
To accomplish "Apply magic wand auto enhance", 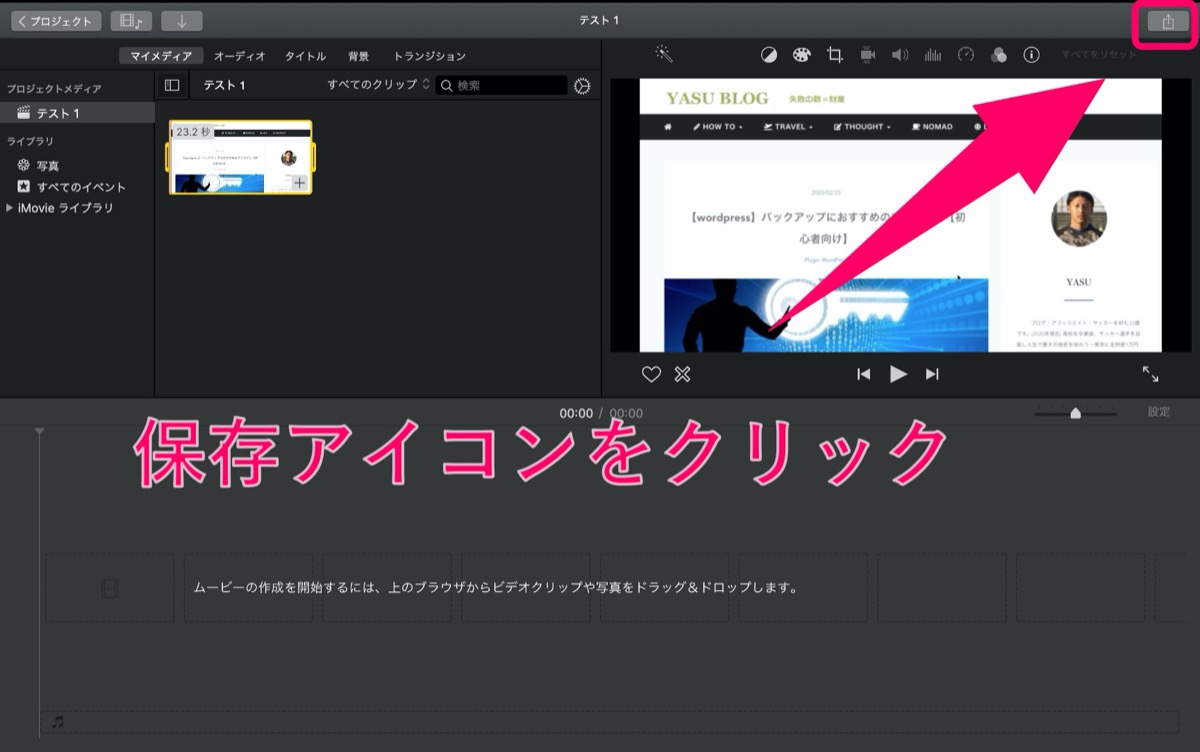I will pos(664,53).
